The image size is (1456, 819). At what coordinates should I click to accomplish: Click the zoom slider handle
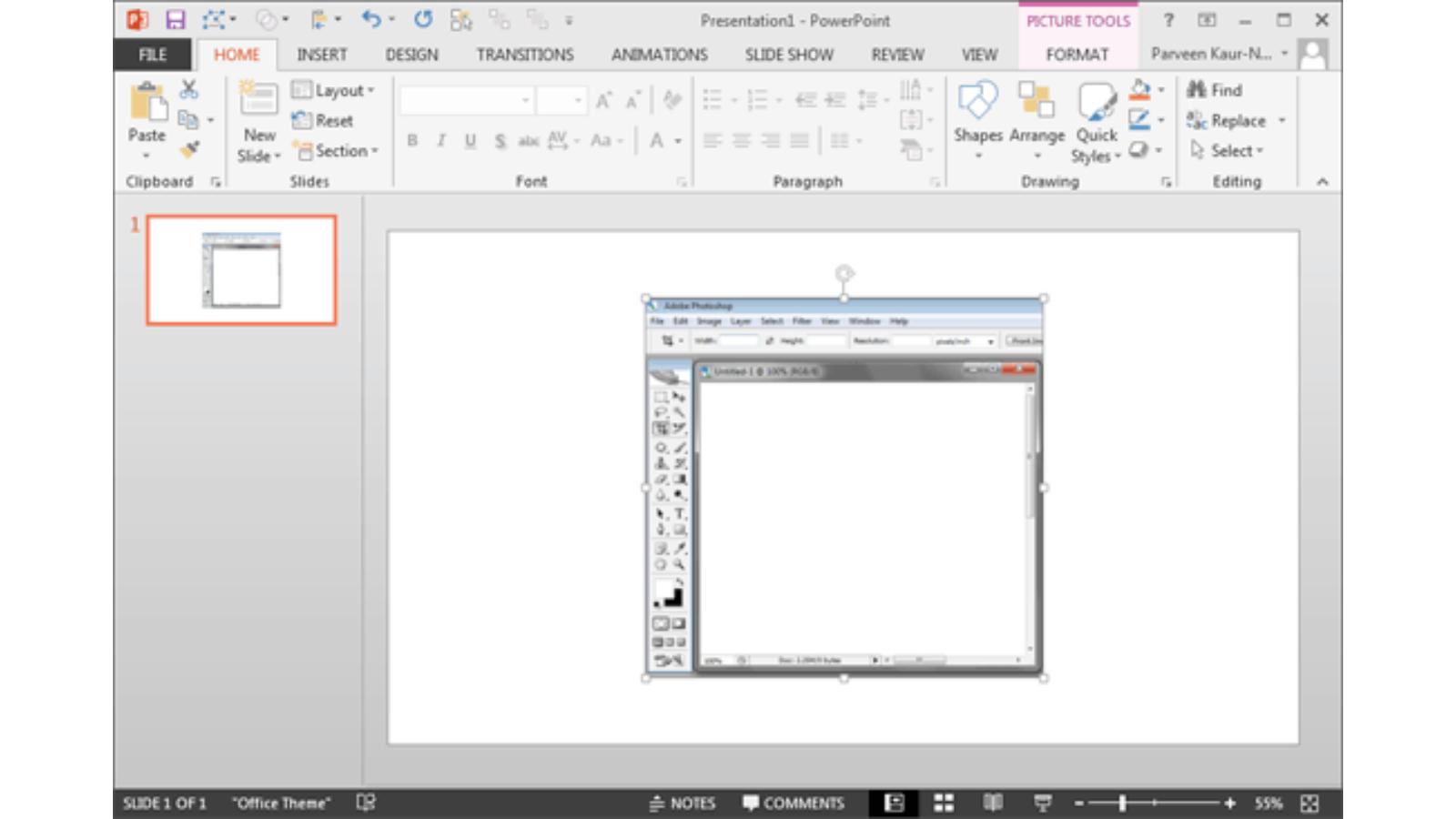1123,803
